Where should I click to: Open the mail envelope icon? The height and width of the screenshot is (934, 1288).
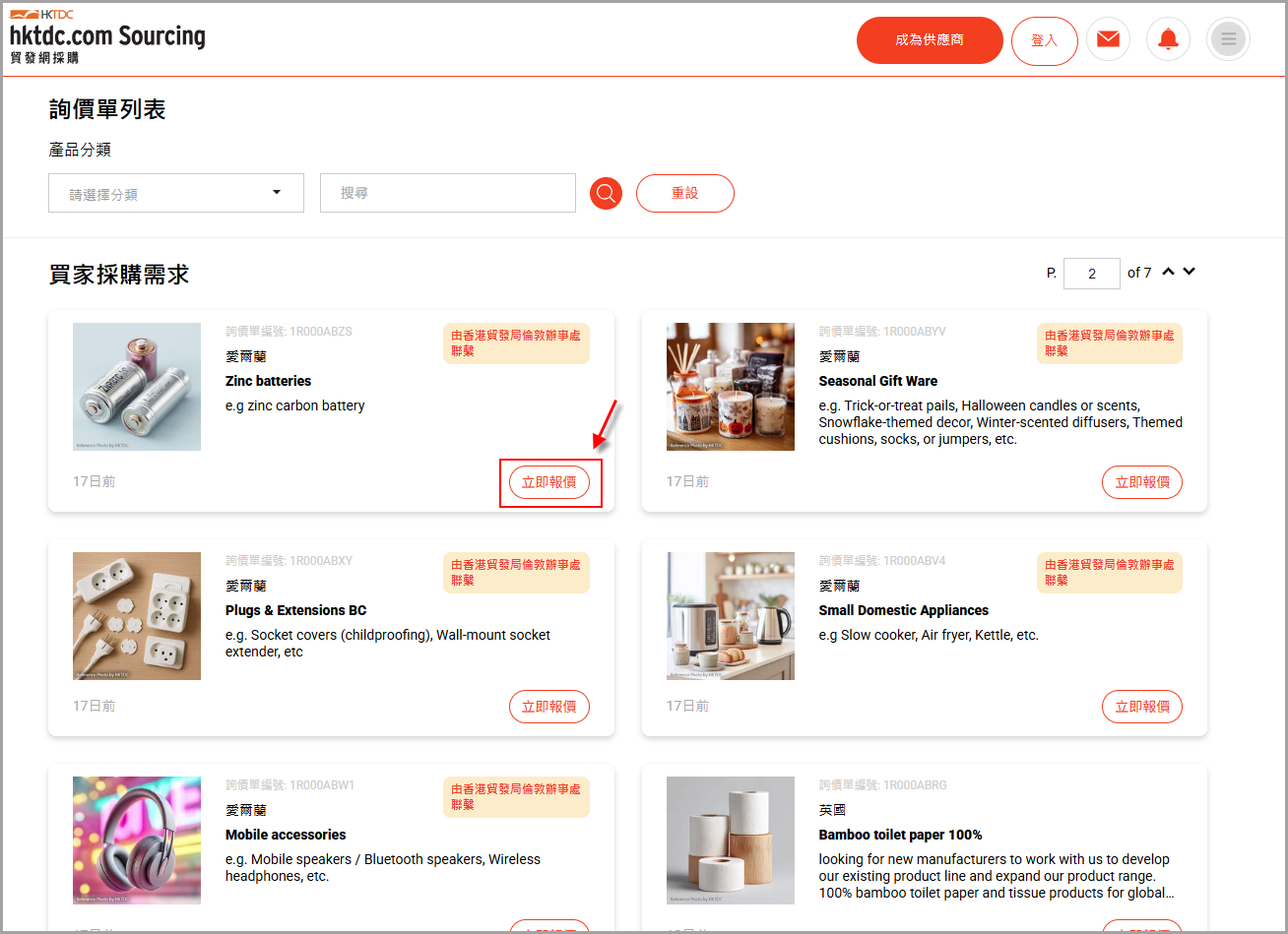point(1108,39)
